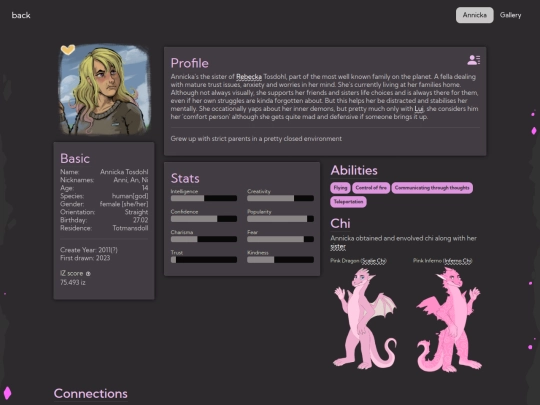Click the 'Create Year: 2011(?)' text
Viewport: 540px width, 405px height.
pos(89,250)
